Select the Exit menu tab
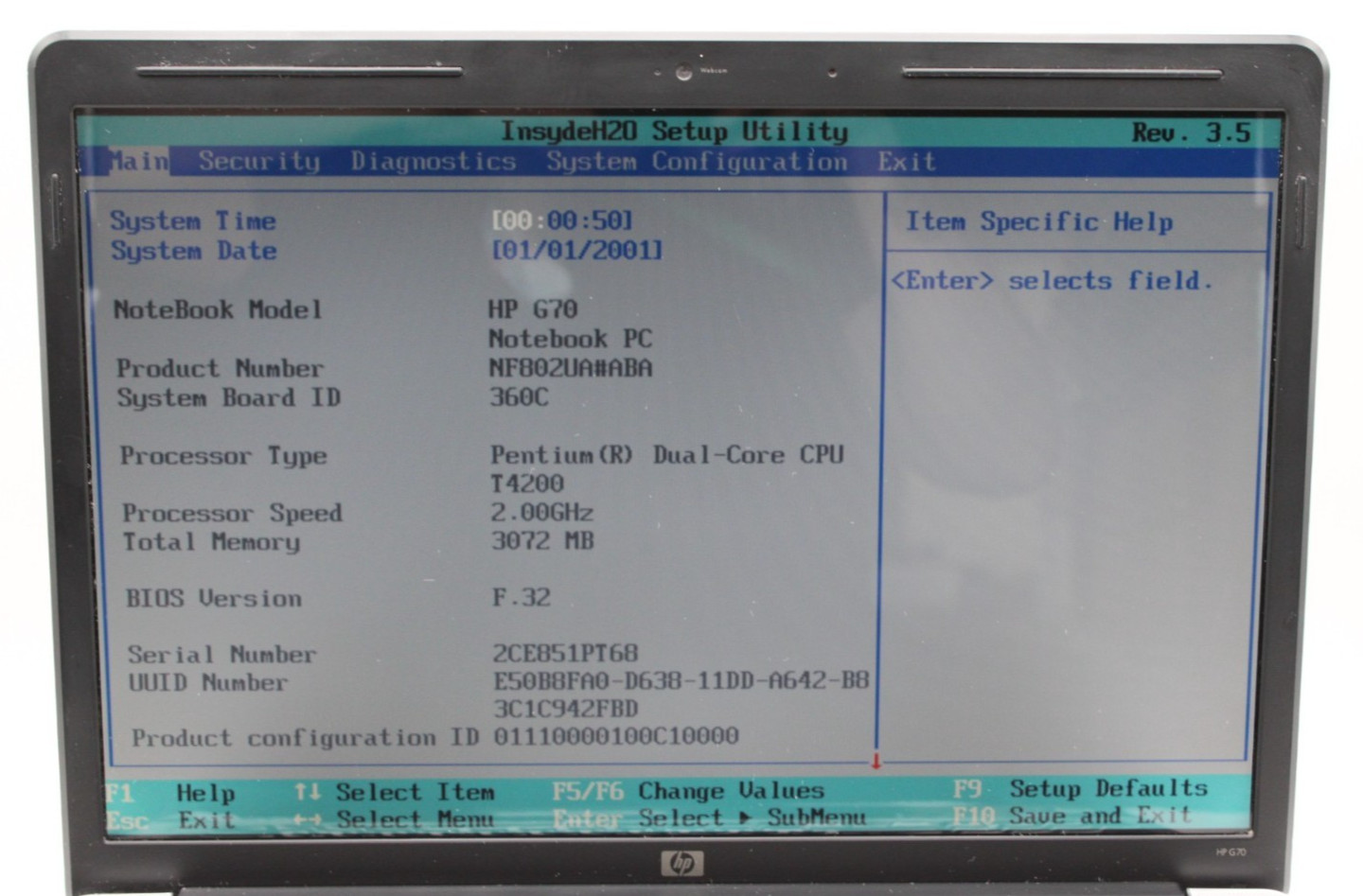The width and height of the screenshot is (1363, 896). (x=906, y=162)
